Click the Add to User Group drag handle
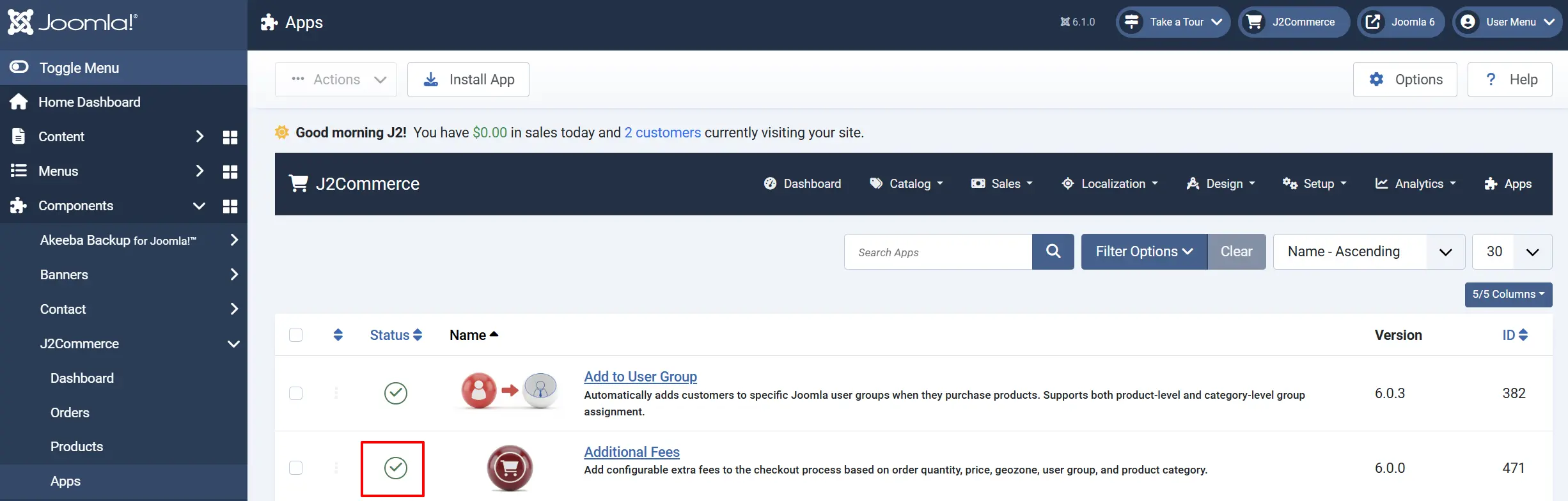 pyautogui.click(x=336, y=393)
